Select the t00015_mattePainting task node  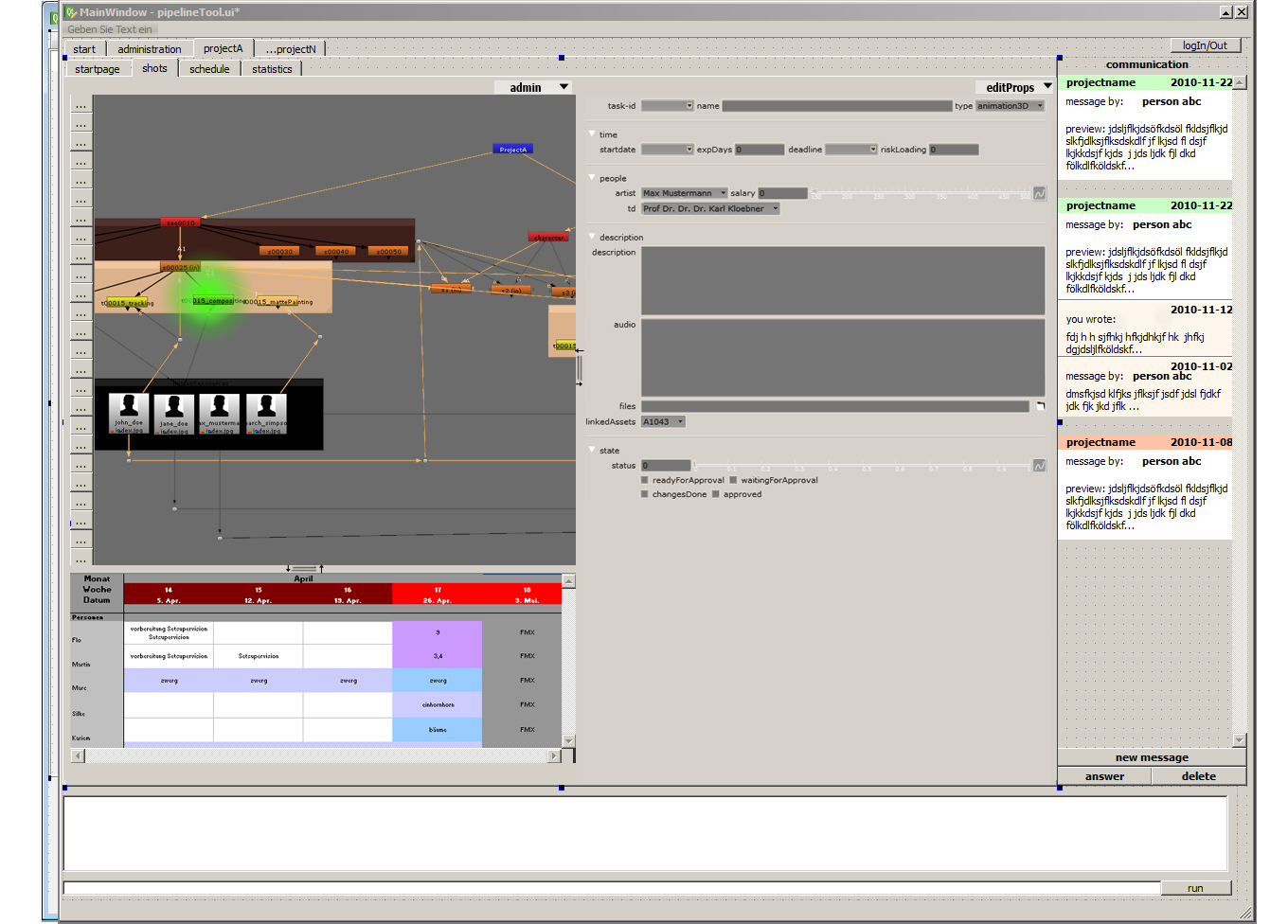[278, 302]
